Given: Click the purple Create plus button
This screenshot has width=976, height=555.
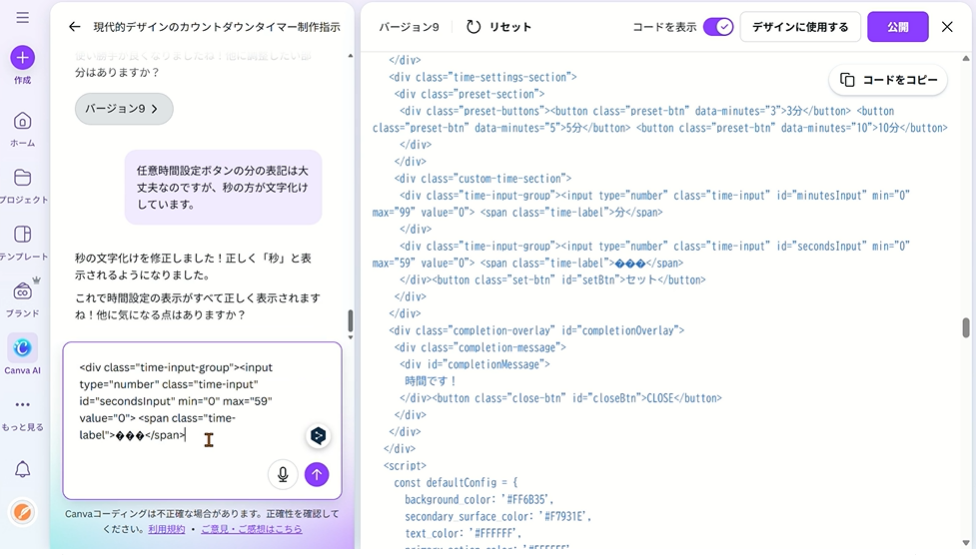Looking at the screenshot, I should (x=22, y=58).
